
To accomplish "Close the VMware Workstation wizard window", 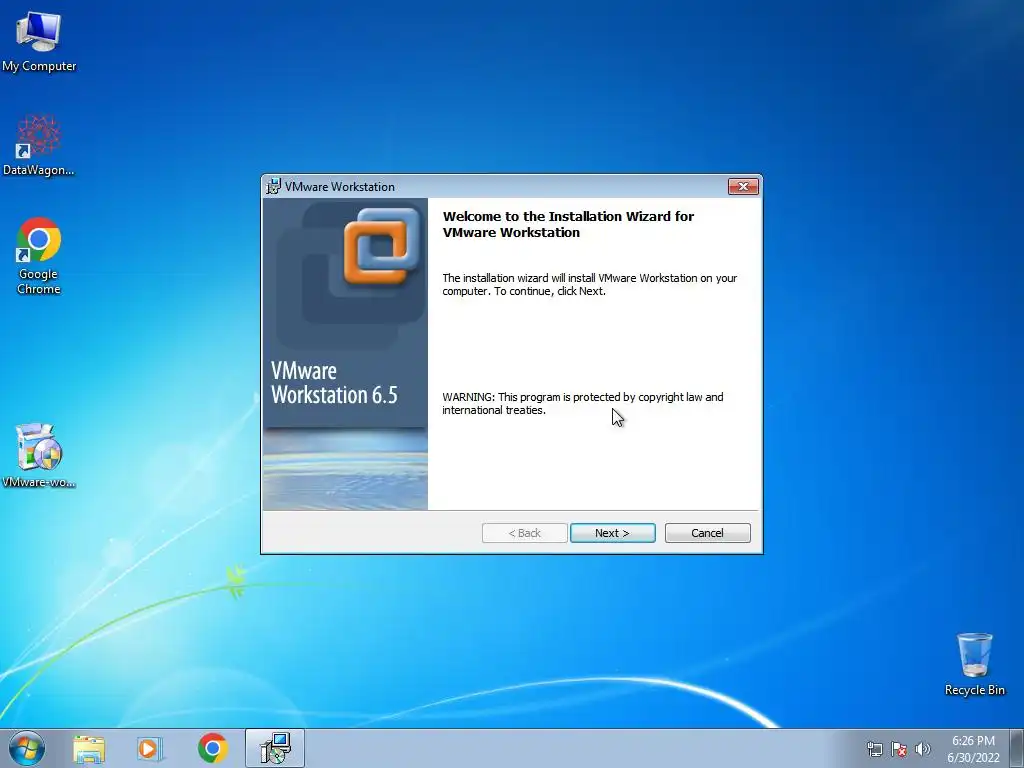I will pyautogui.click(x=743, y=187).
